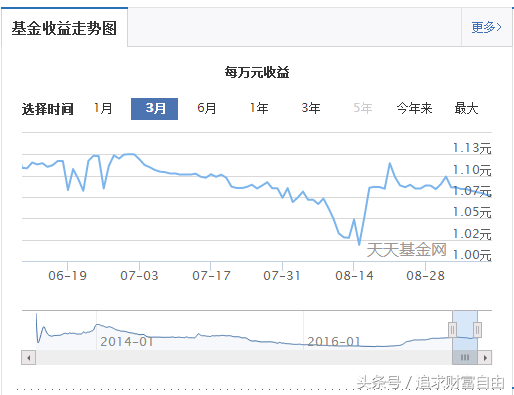The image size is (514, 395).
Task: Select the 今年来 time range
Action: [x=414, y=108]
